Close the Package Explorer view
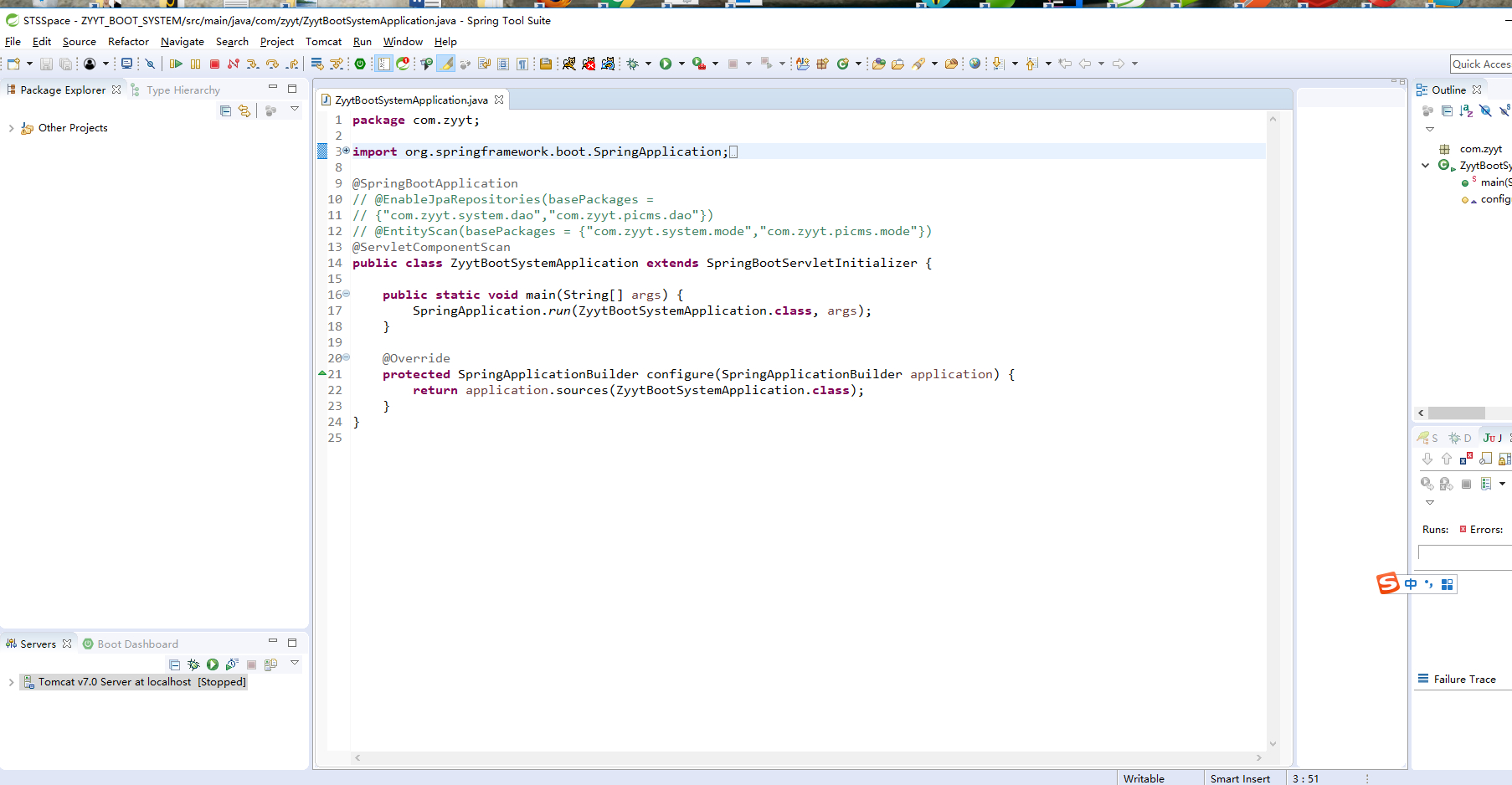Image resolution: width=1512 pixels, height=785 pixels. (116, 90)
